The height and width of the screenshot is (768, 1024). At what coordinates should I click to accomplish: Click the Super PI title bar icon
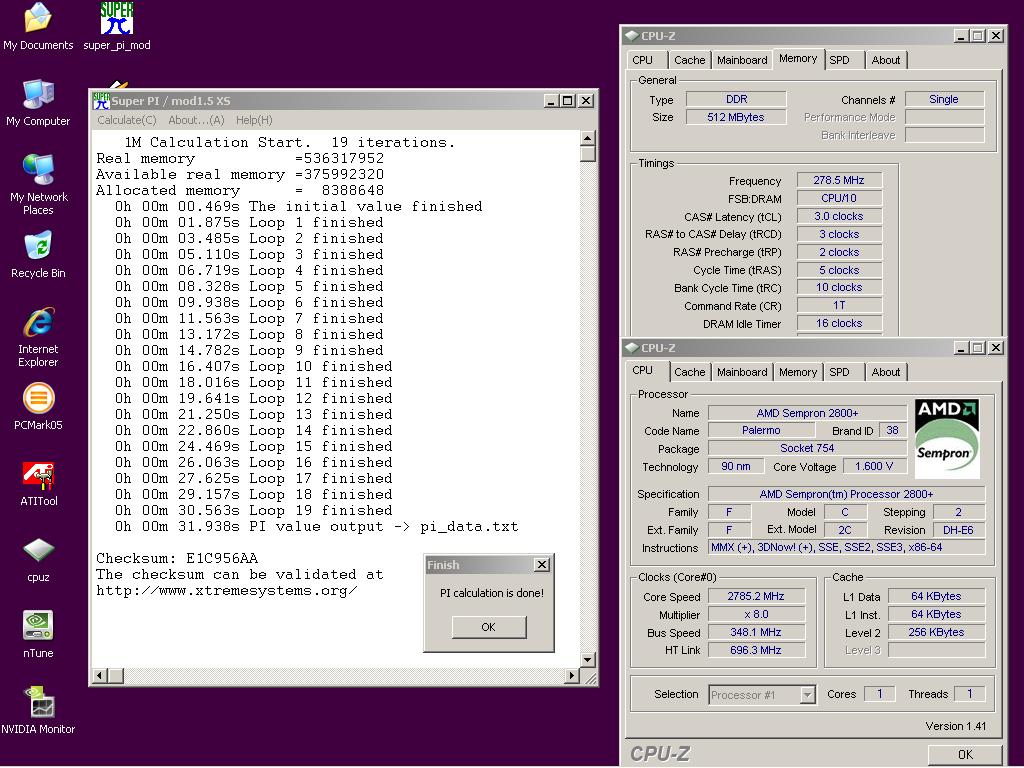click(101, 101)
